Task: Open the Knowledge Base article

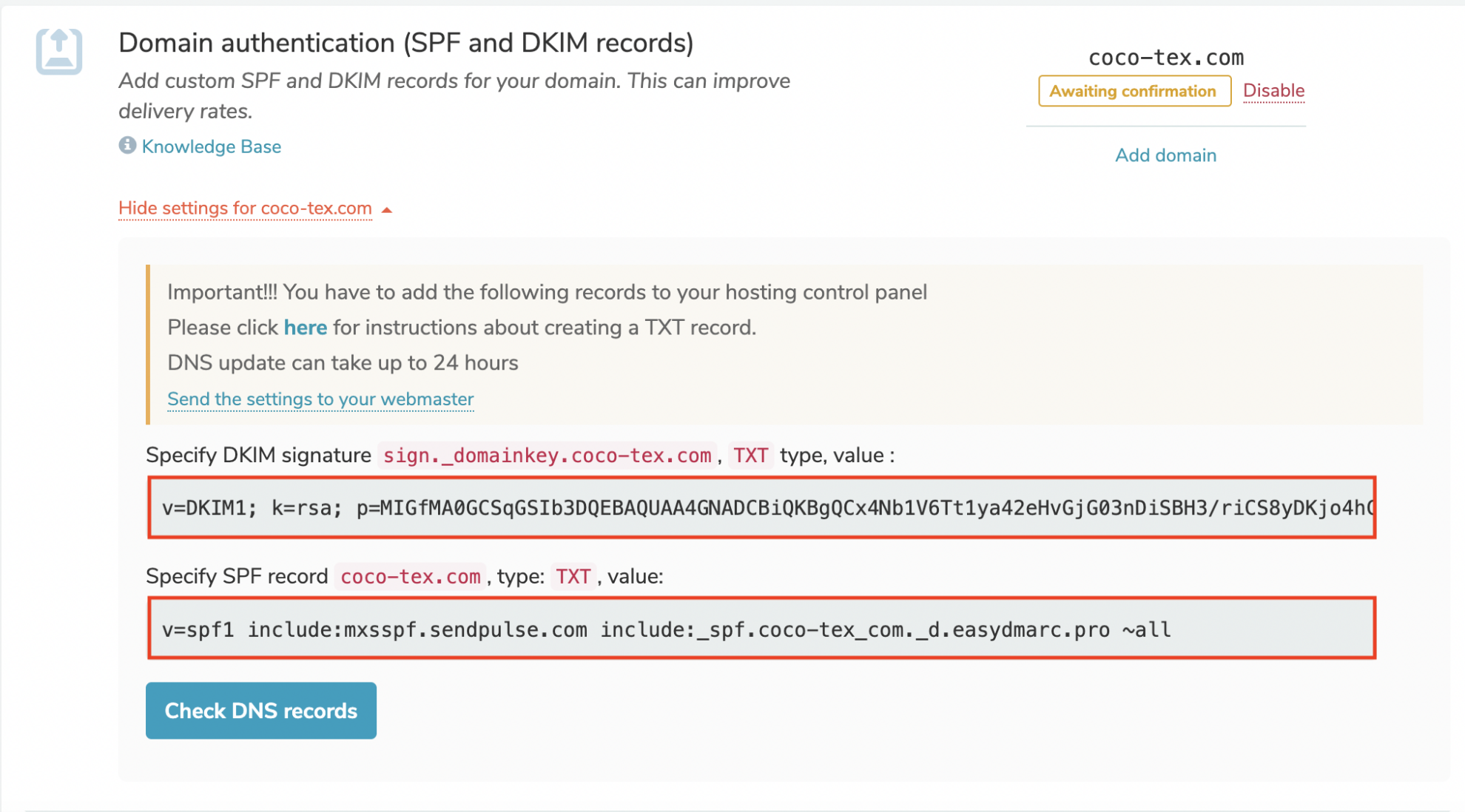Action: [x=211, y=146]
